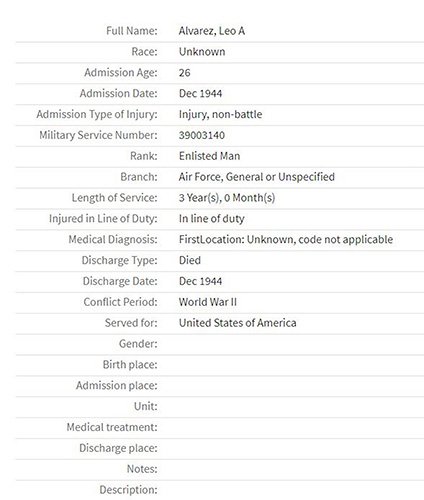Viewport: 424px width, 500px height.
Task: Click the Discharge Type value Died
Action: [190, 260]
